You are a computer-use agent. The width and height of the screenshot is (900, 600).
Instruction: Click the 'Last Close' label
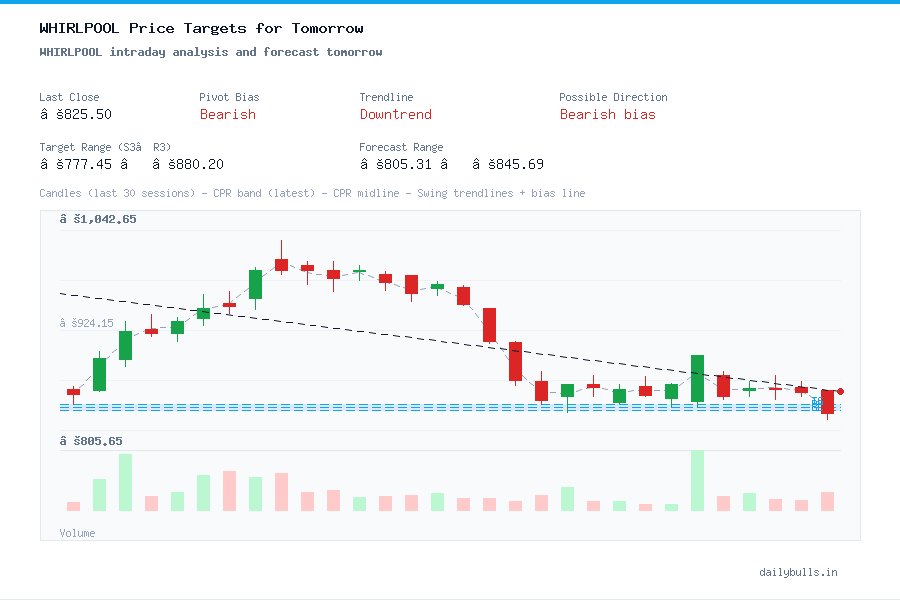coord(69,97)
